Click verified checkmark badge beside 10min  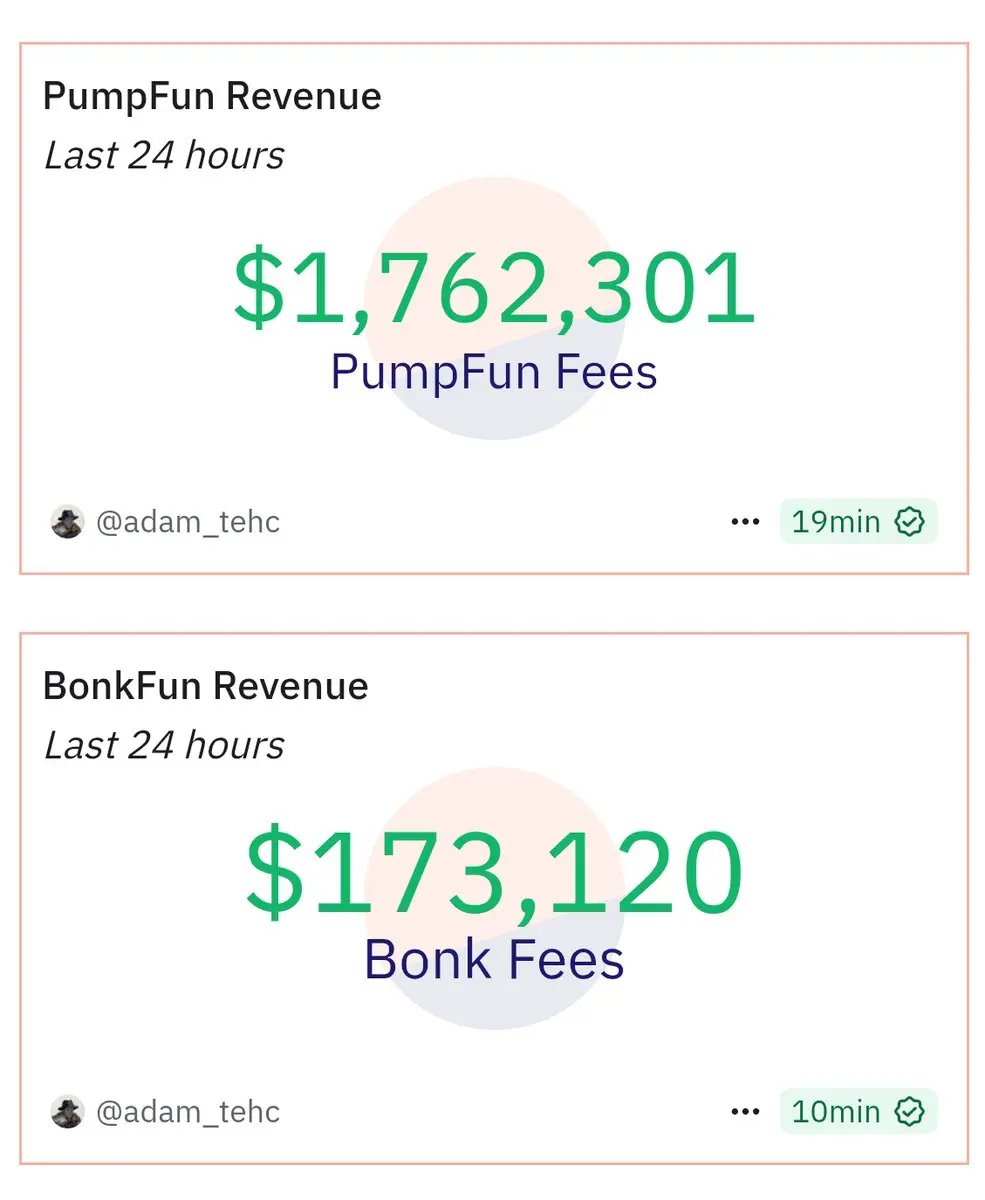[909, 1112]
